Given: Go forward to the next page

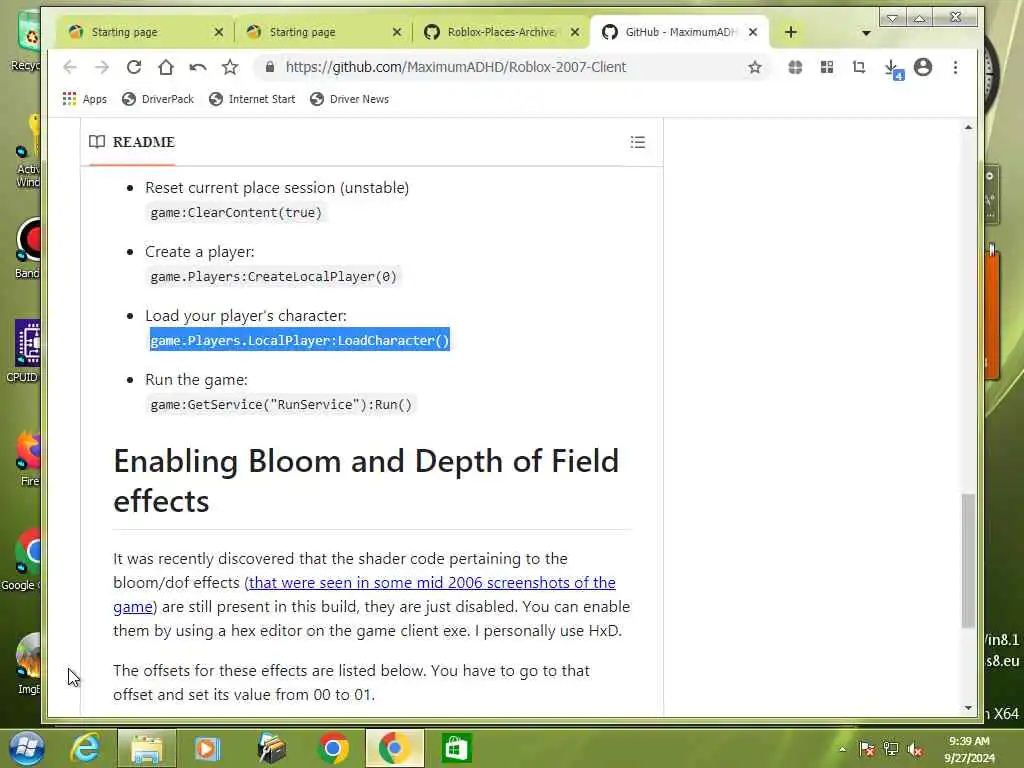Looking at the screenshot, I should click(x=102, y=67).
